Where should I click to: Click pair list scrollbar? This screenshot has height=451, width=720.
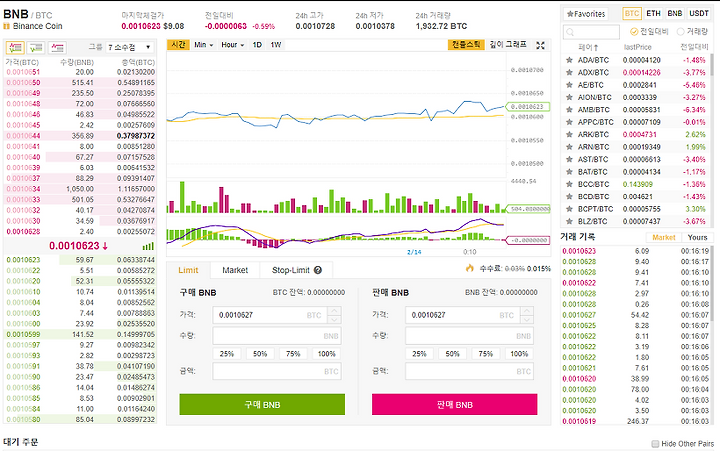click(712, 64)
